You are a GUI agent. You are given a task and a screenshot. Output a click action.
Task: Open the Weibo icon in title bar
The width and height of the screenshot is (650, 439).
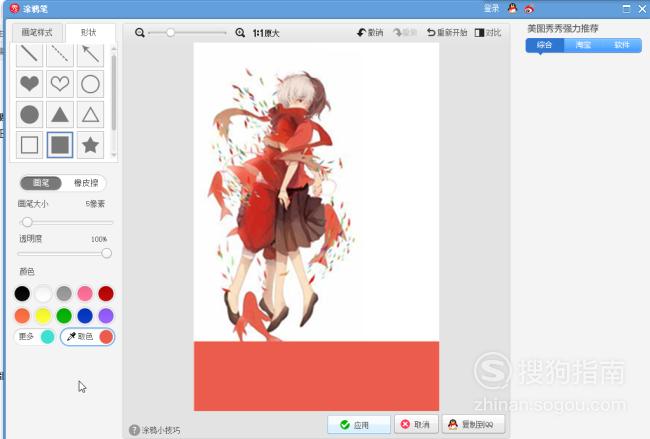[x=529, y=8]
